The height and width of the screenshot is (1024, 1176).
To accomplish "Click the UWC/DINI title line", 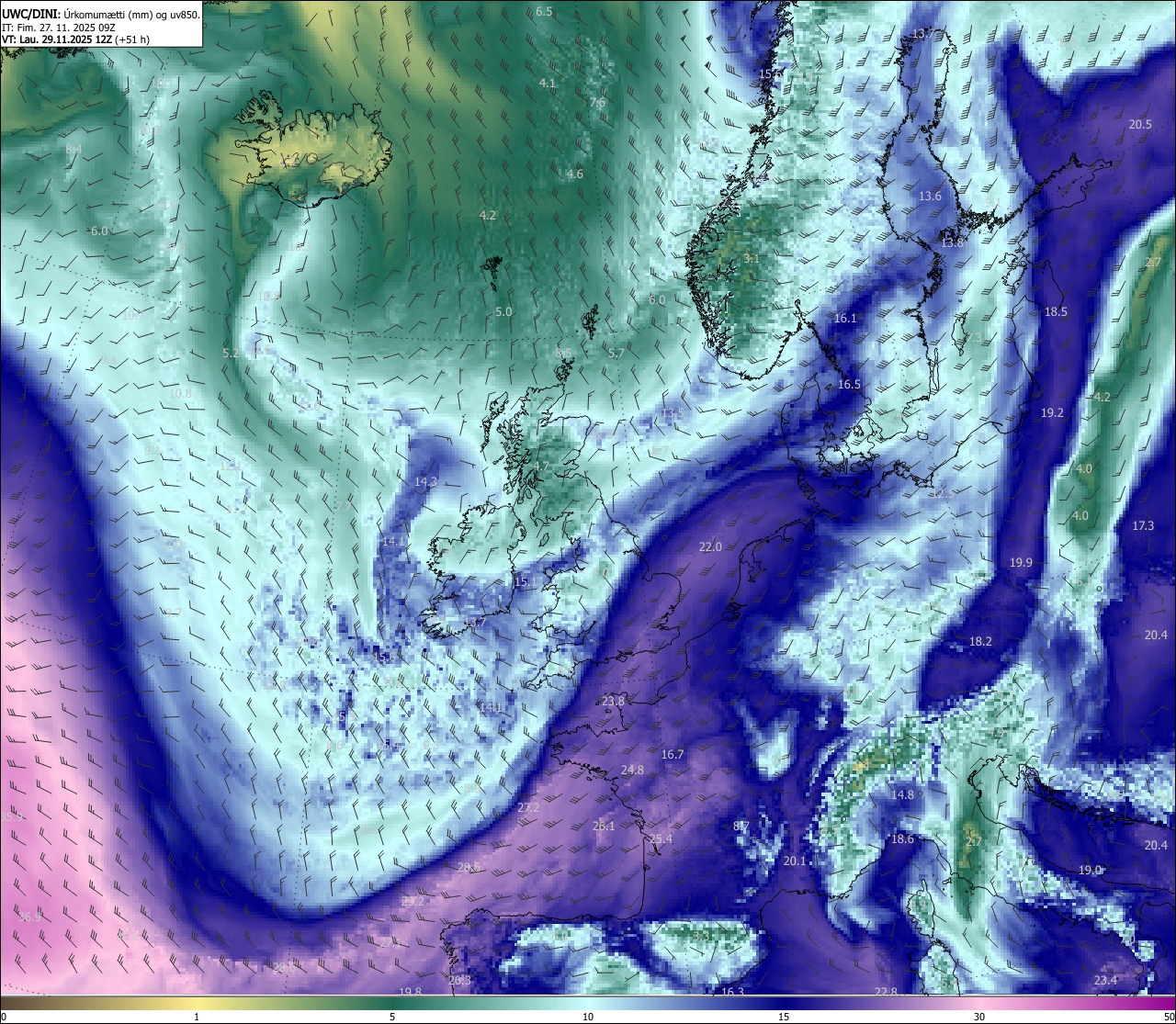I will tap(101, 14).
